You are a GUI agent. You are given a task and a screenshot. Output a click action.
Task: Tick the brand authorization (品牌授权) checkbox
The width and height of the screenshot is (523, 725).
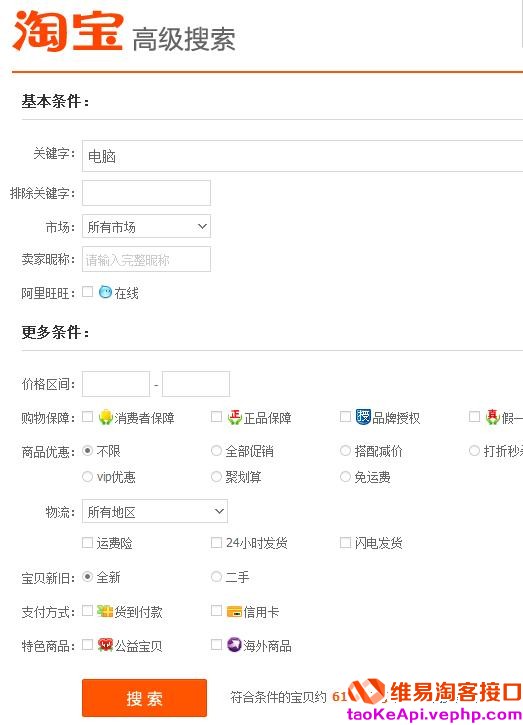tap(345, 417)
